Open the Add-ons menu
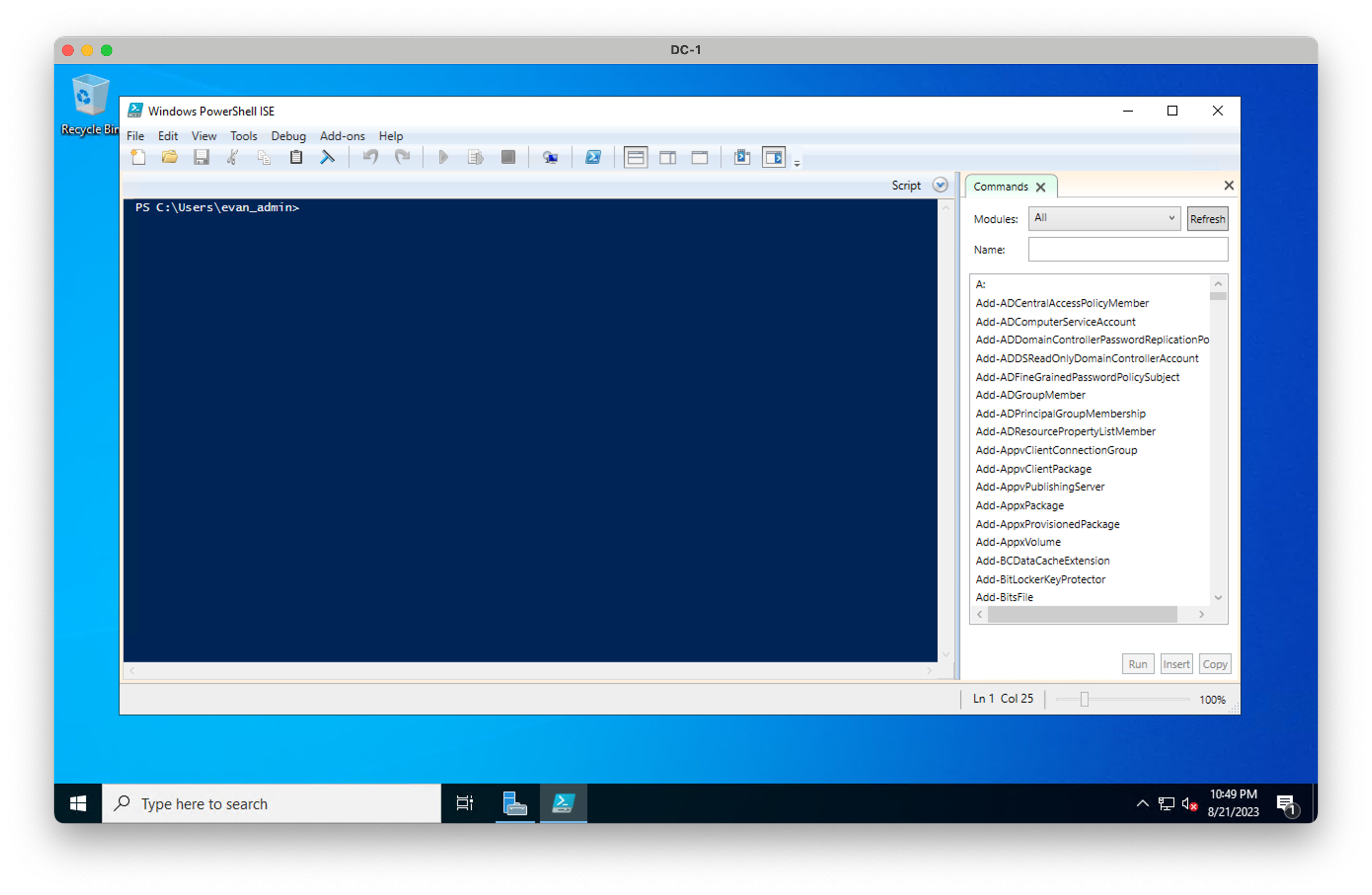Image resolution: width=1372 pixels, height=895 pixels. coord(342,136)
